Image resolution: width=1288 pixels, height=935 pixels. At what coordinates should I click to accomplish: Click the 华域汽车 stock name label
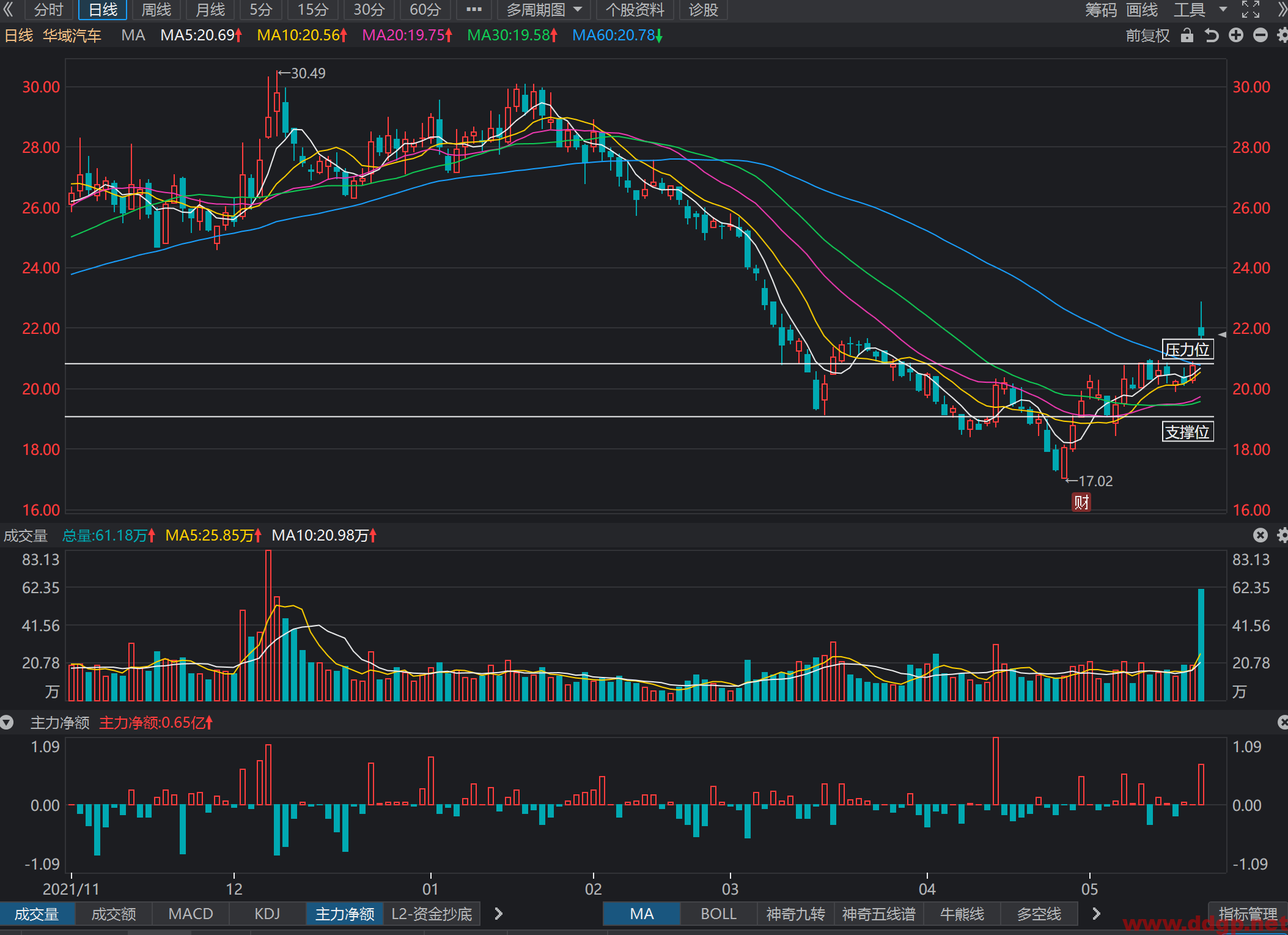pos(72,35)
